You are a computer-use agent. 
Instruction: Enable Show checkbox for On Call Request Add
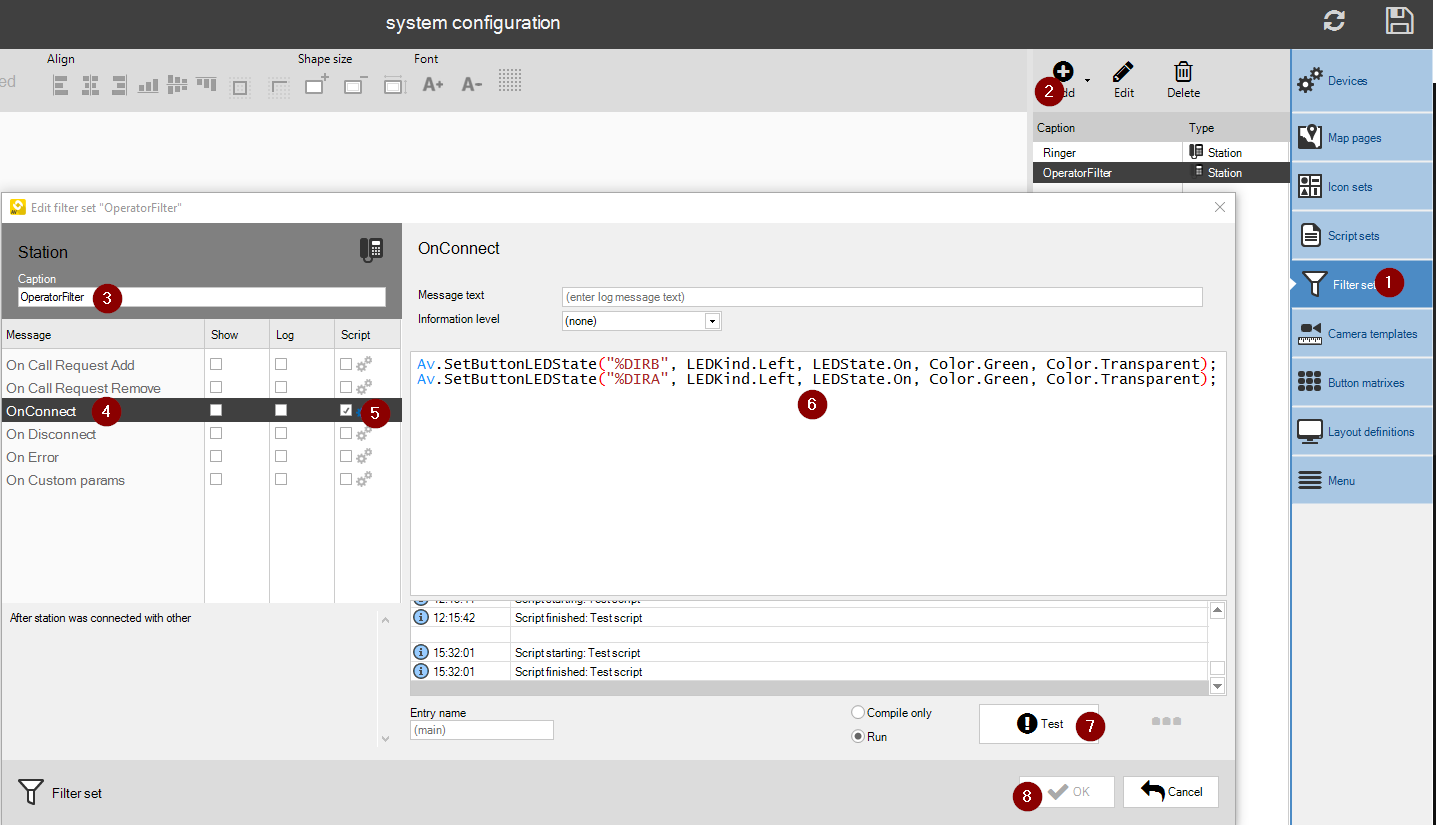click(x=216, y=365)
